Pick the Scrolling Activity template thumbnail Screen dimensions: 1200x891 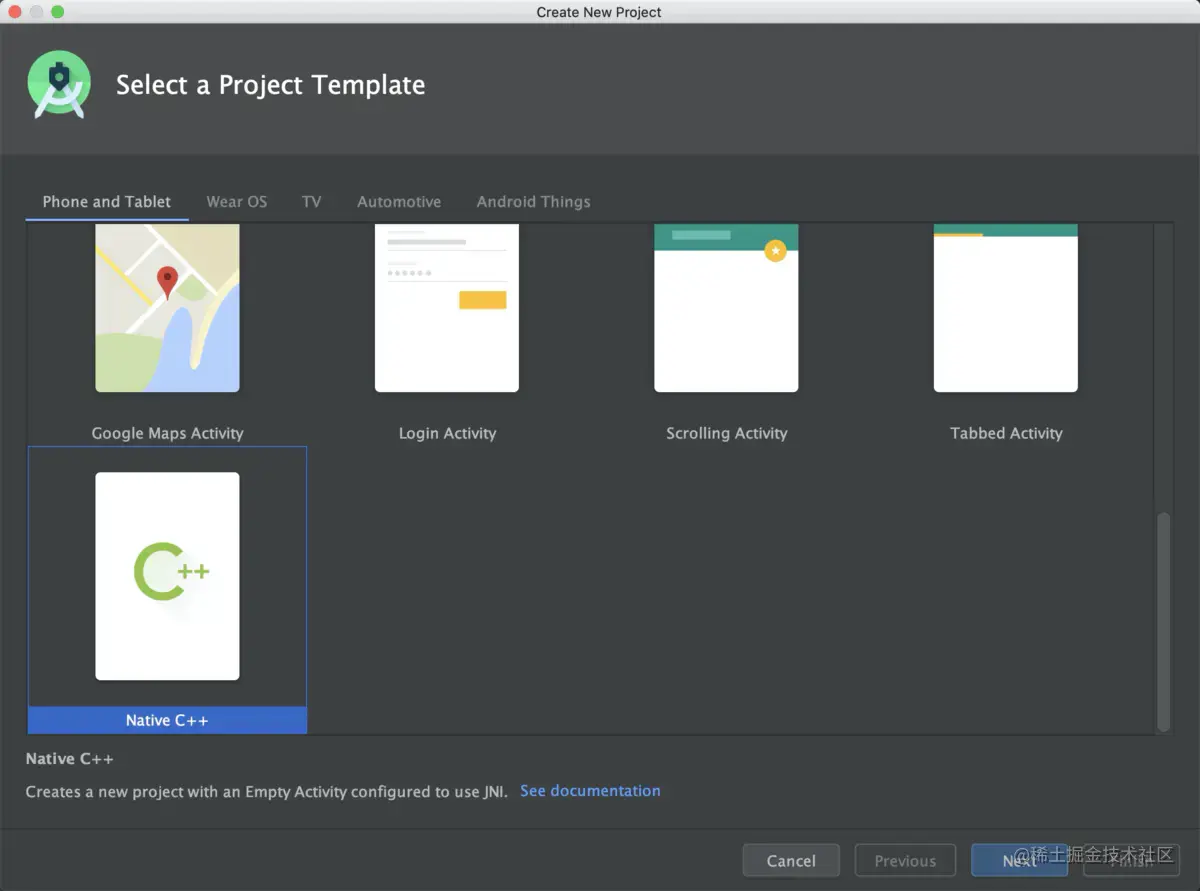[726, 307]
